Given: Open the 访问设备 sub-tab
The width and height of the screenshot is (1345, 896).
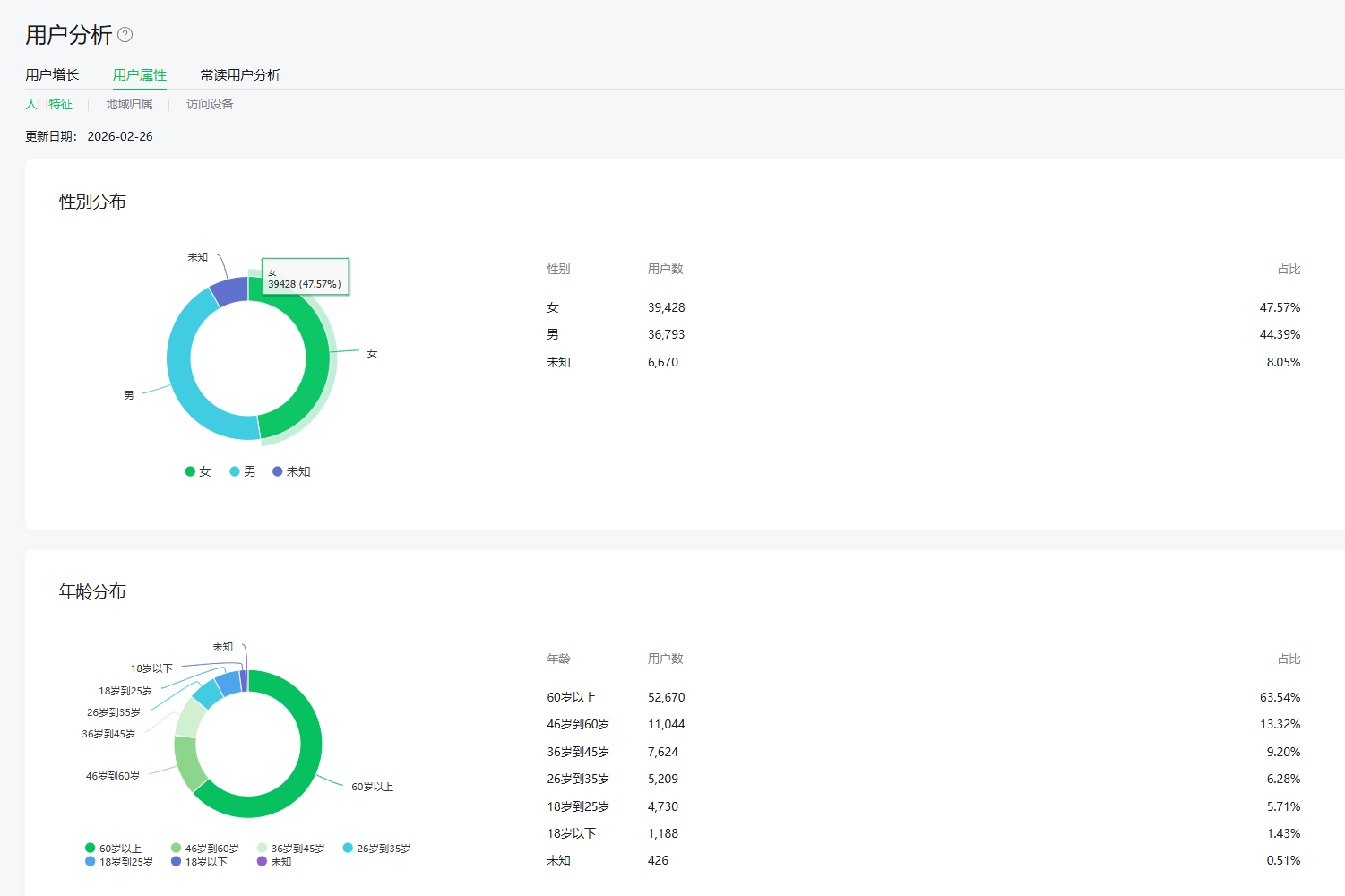Looking at the screenshot, I should pos(210,104).
